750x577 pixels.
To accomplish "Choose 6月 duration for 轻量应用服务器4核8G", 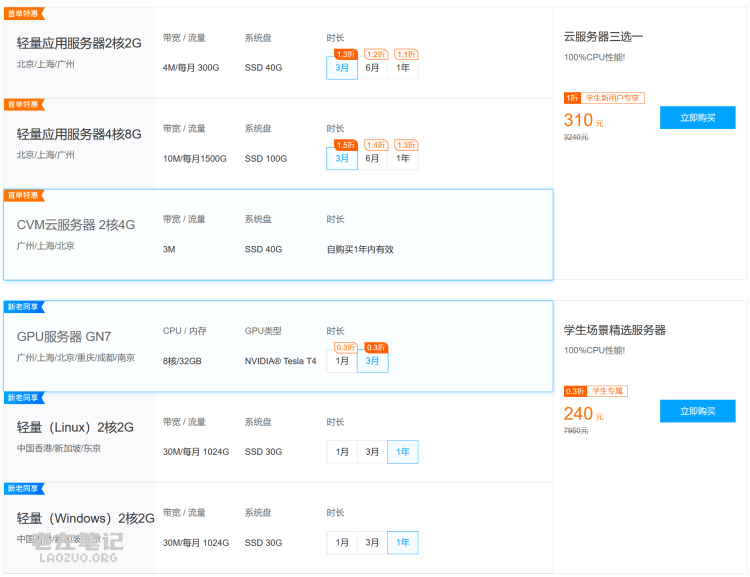I will pos(372,159).
